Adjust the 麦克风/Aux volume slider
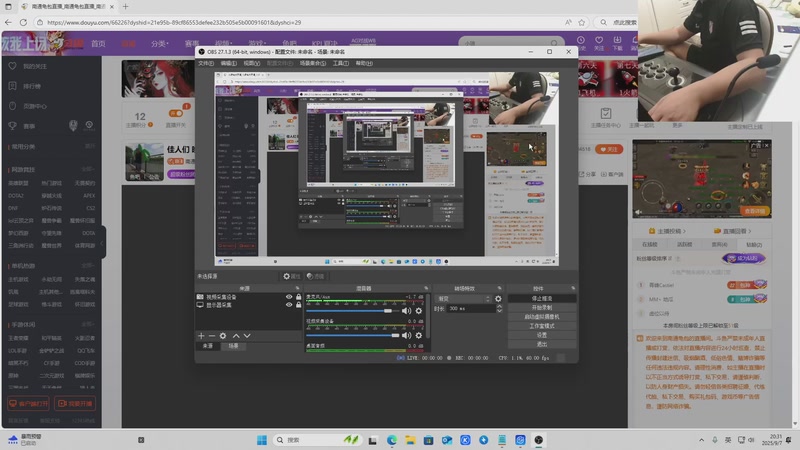The height and width of the screenshot is (450, 800). click(353, 311)
